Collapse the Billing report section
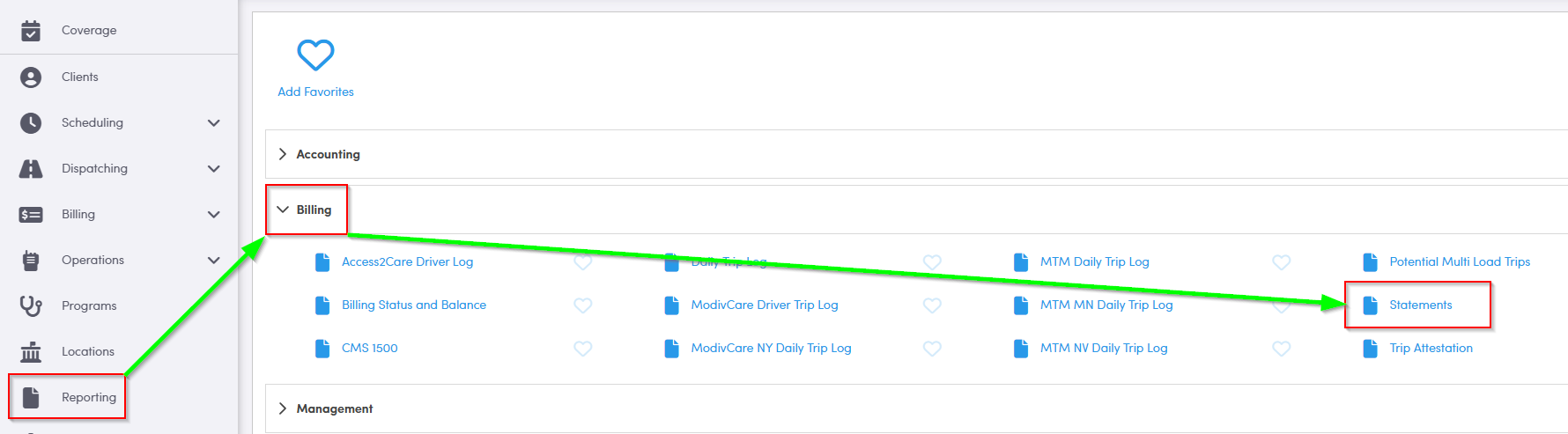1568x434 pixels. coord(283,210)
